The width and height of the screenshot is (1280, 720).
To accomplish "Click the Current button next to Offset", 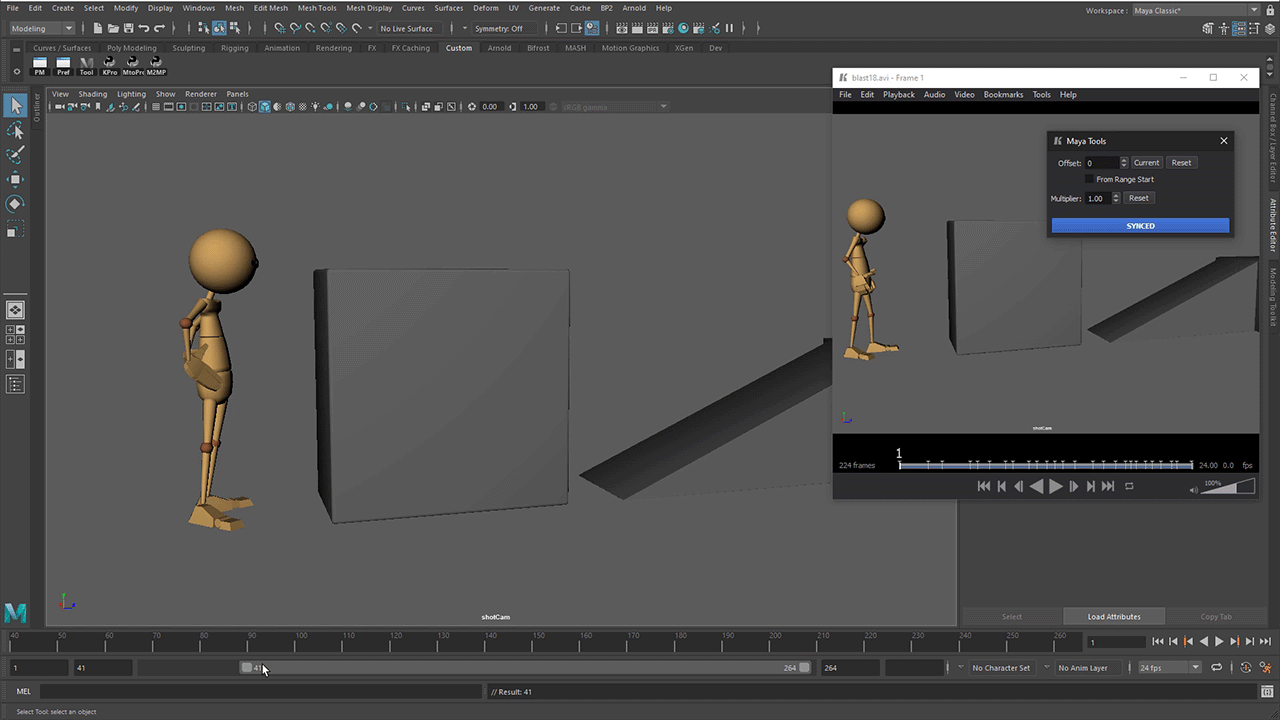I will [1146, 163].
